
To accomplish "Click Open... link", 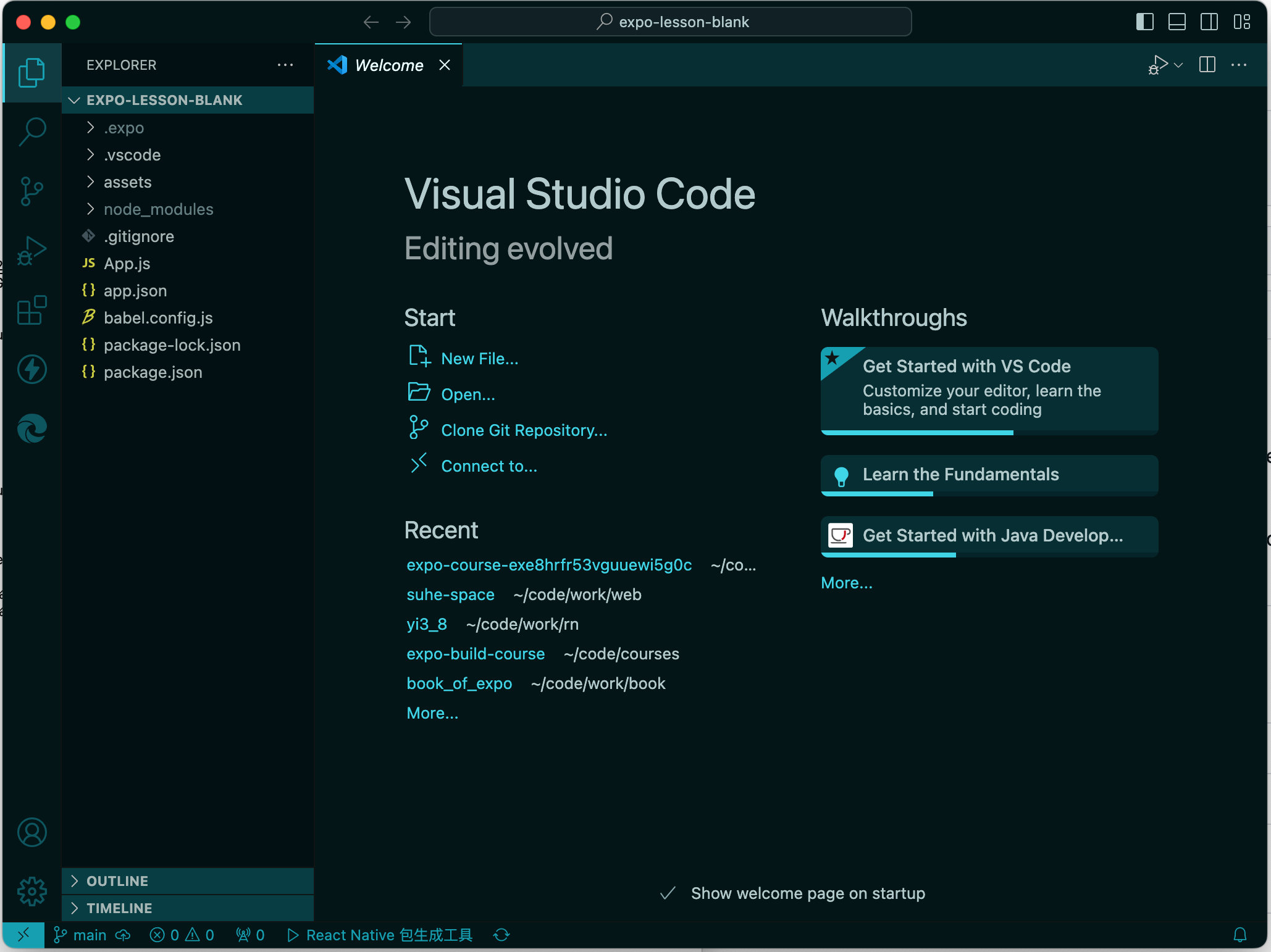I will (x=451, y=394).
